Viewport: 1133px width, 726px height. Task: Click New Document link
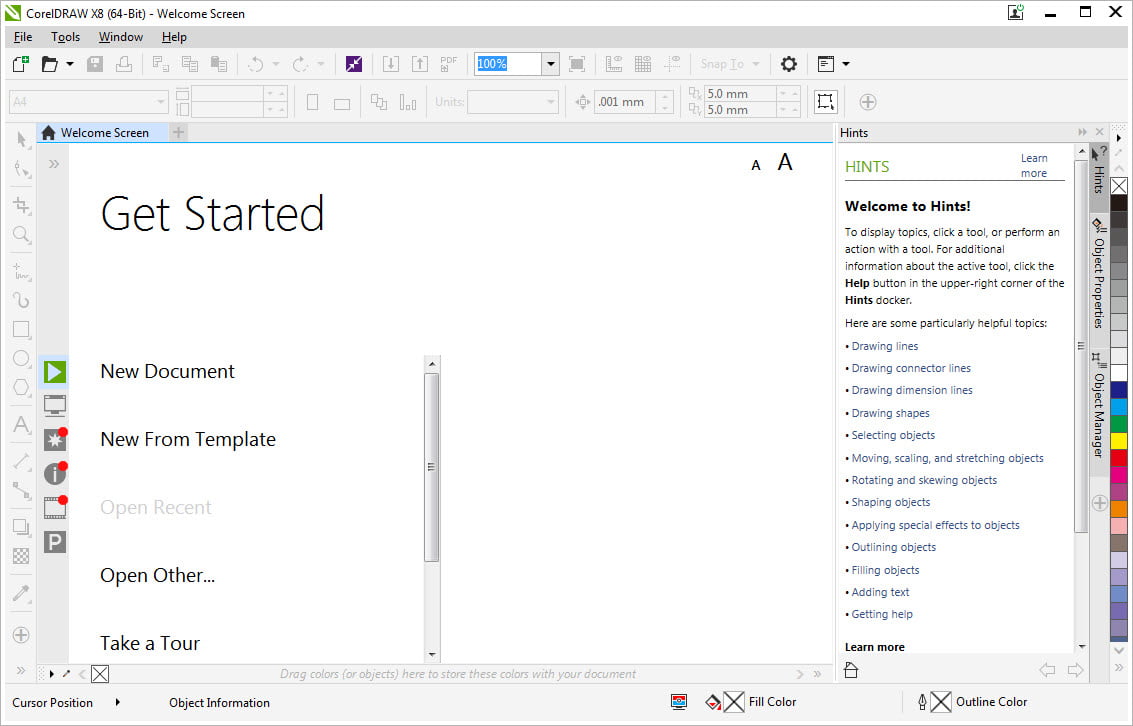tap(168, 371)
